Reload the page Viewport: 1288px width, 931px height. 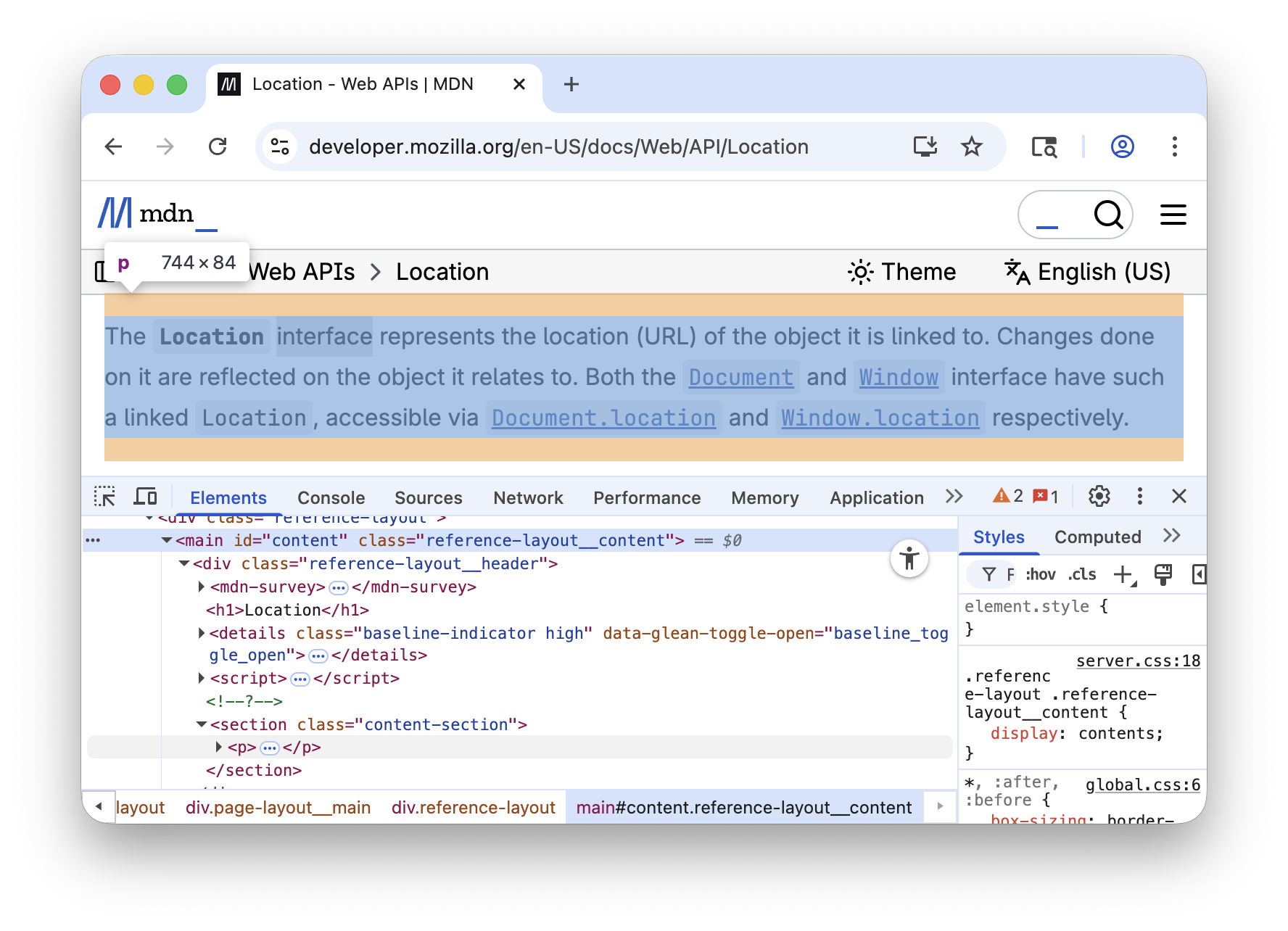point(218,147)
